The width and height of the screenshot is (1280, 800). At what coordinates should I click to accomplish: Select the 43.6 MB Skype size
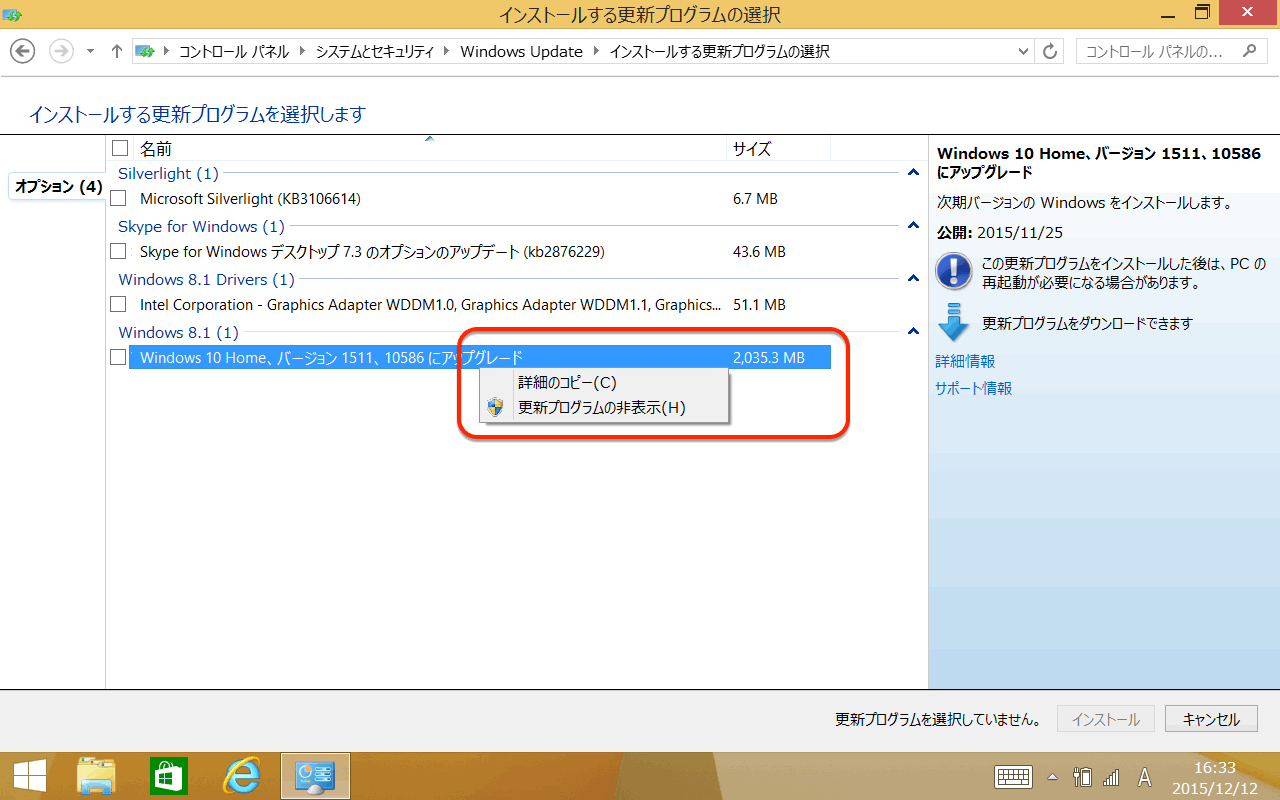pos(759,252)
